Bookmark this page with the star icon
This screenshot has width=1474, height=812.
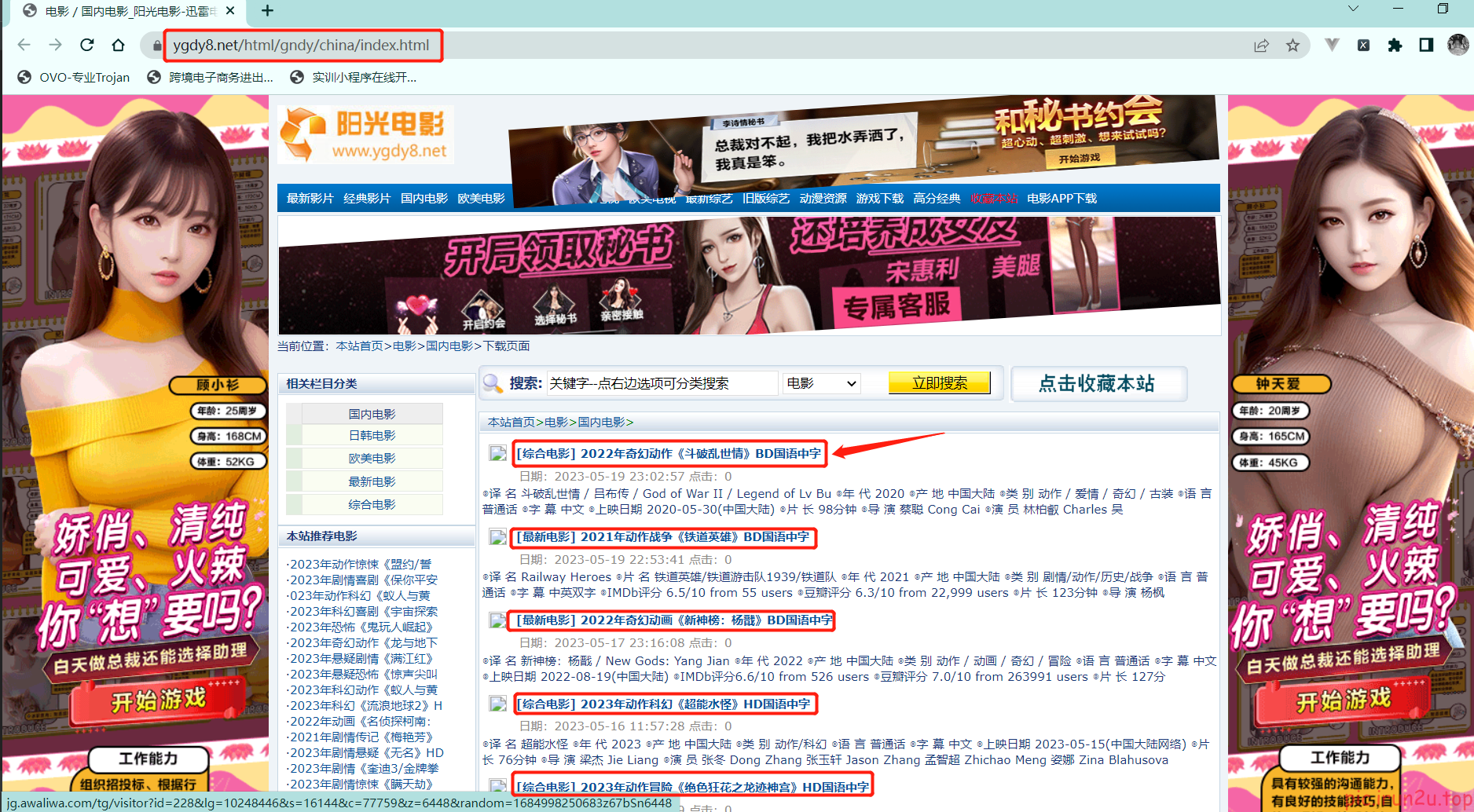tap(1292, 46)
